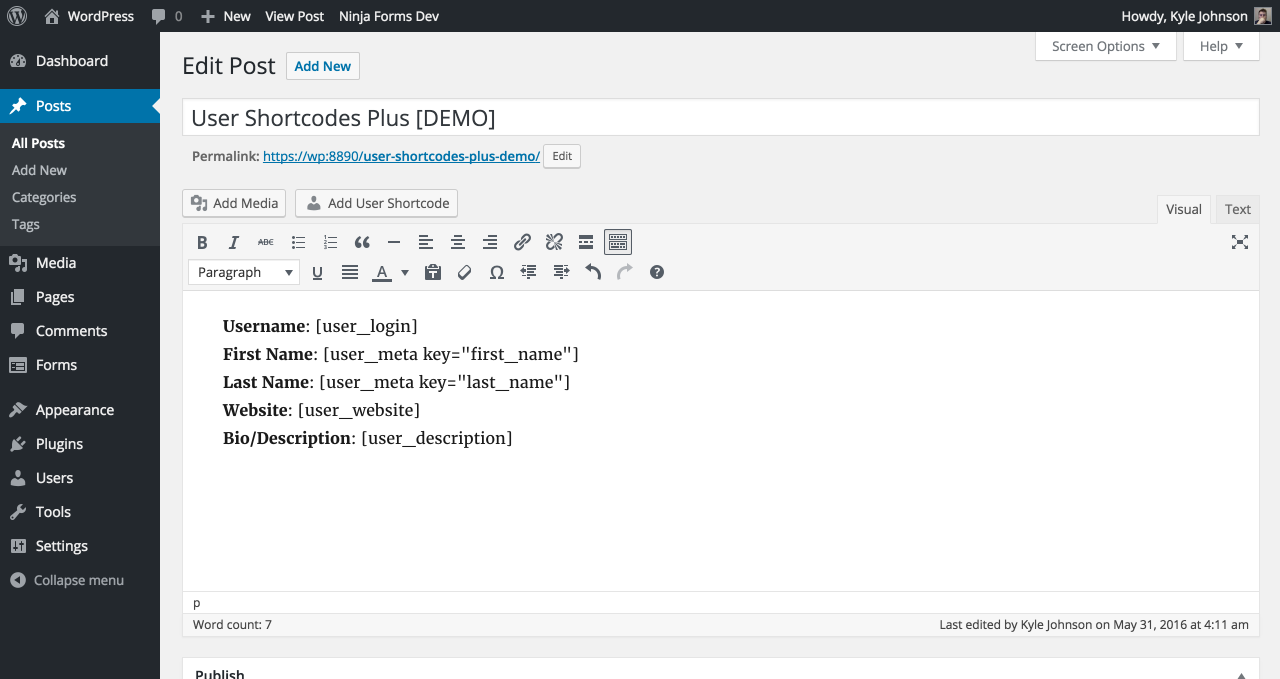The width and height of the screenshot is (1280, 679).
Task: Toggle underline formatting
Action: (x=317, y=272)
